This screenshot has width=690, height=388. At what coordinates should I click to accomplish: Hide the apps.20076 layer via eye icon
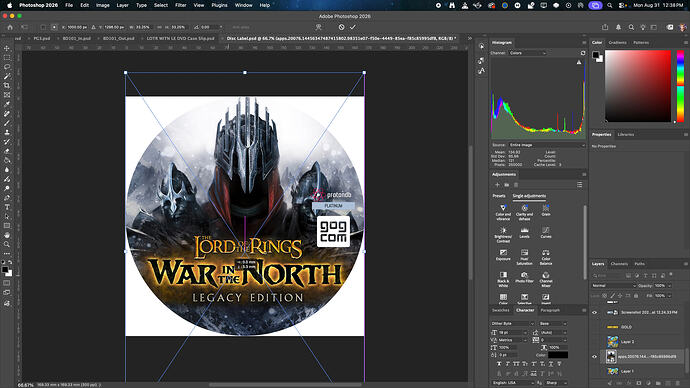pyautogui.click(x=595, y=357)
